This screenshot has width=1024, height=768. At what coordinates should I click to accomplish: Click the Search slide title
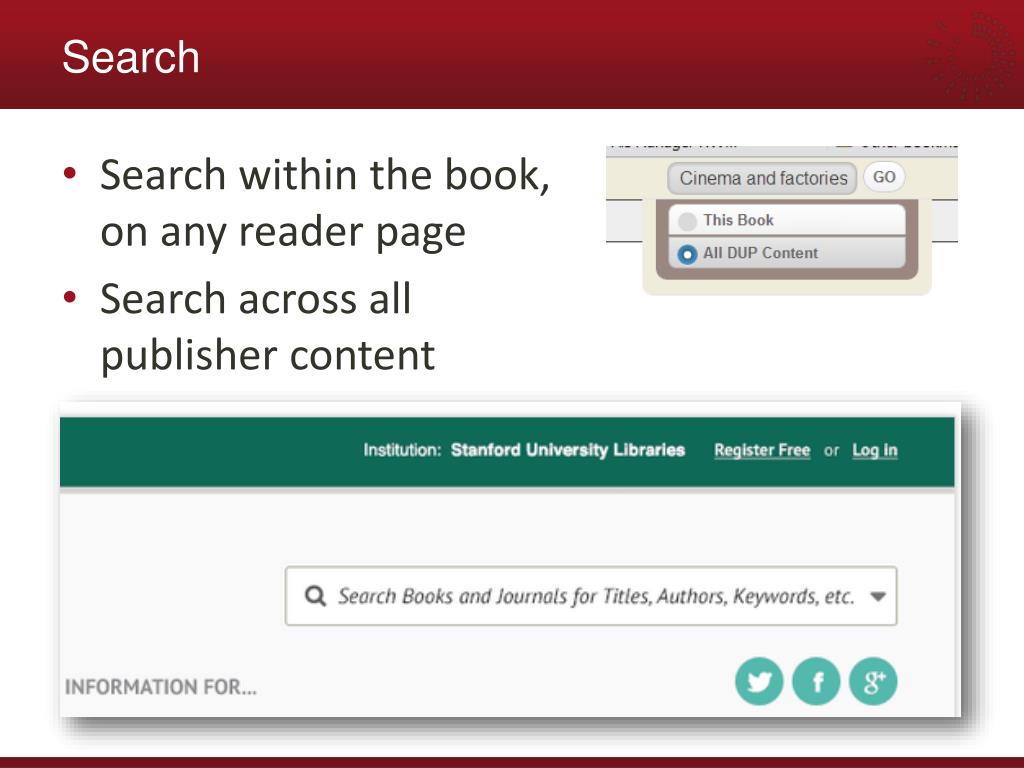point(131,57)
